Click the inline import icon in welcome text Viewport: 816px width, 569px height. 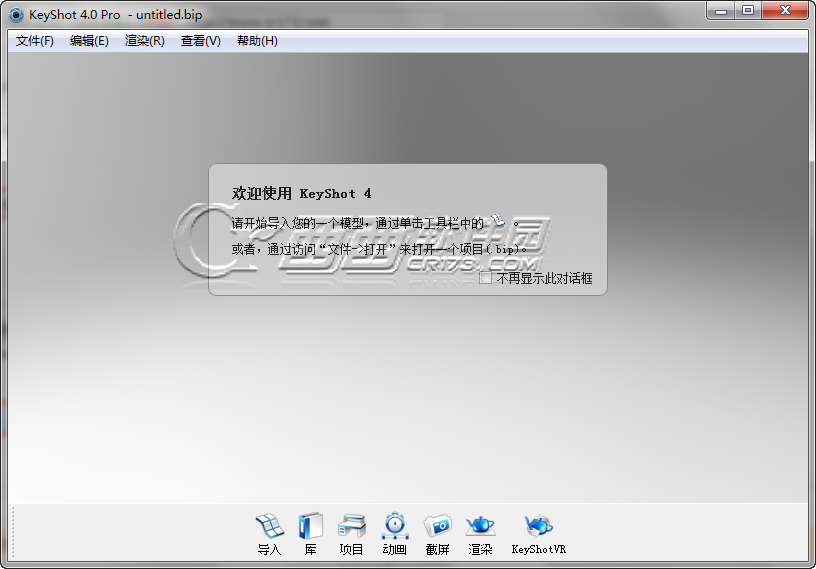point(498,221)
